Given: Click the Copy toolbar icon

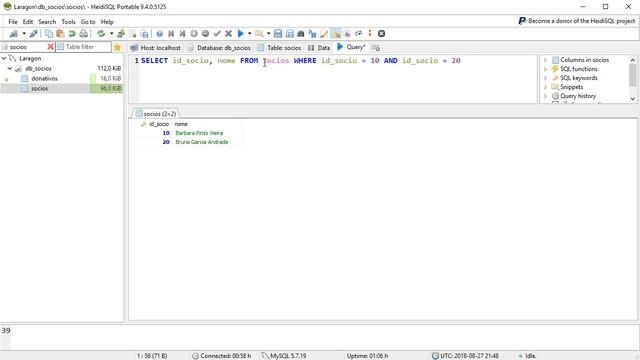Looking at the screenshot, I should (49, 34).
